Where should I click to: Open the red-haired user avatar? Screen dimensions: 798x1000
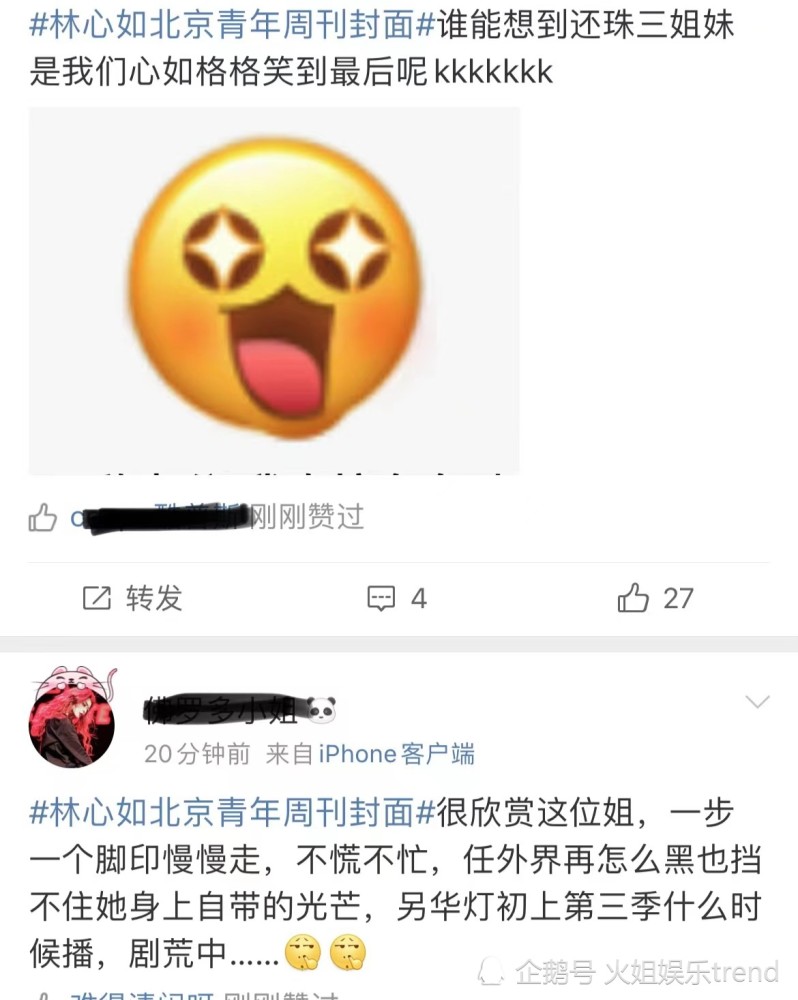tap(72, 717)
